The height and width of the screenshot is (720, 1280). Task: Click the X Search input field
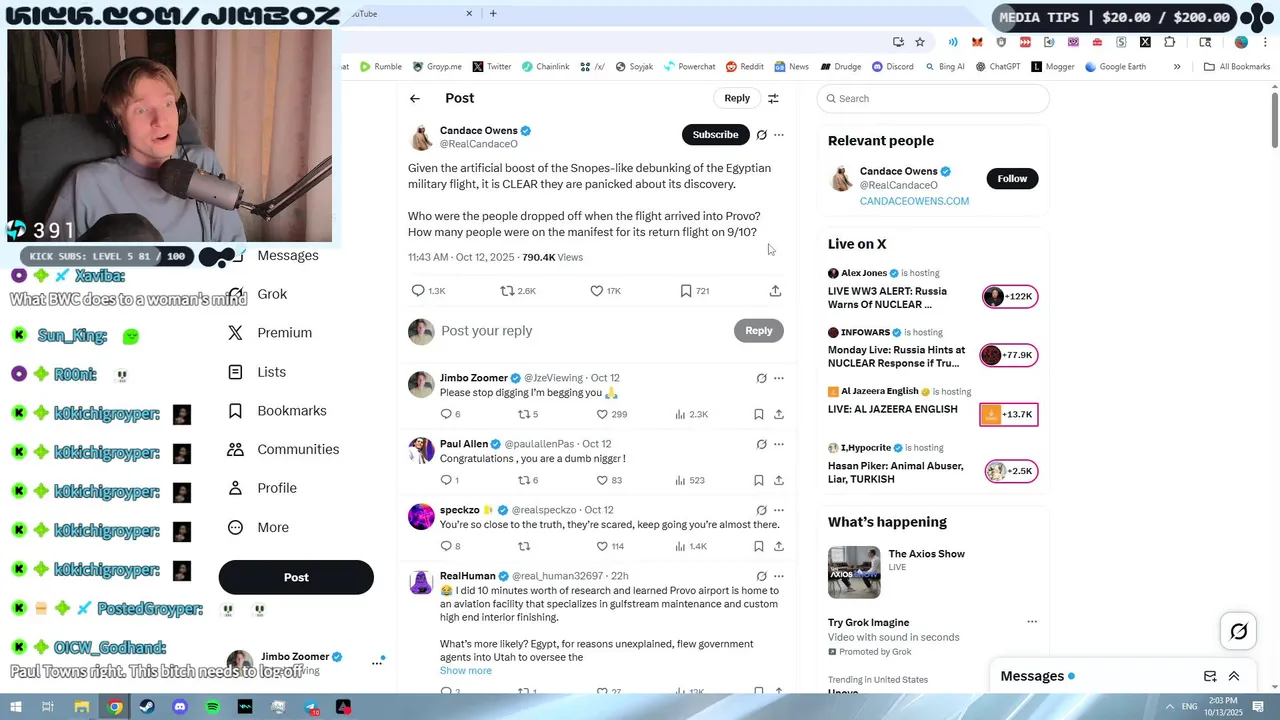click(933, 98)
